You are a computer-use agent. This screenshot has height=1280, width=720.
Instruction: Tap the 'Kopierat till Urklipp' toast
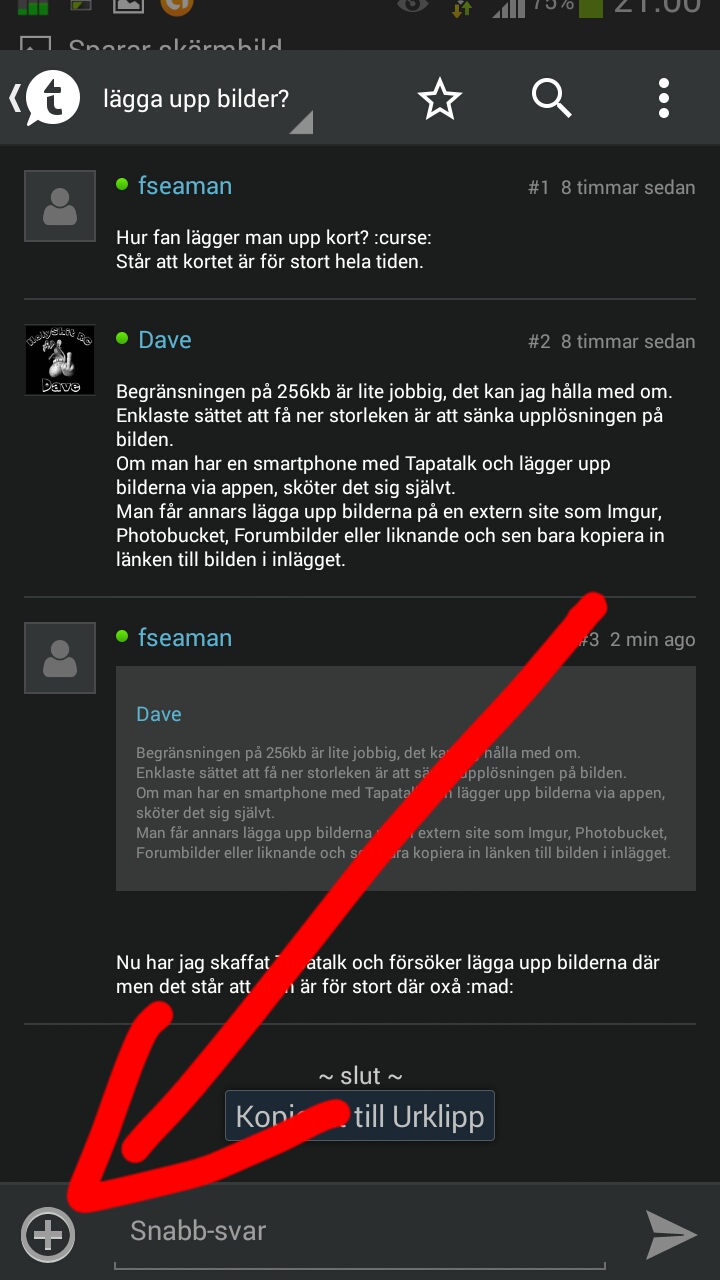coord(360,1116)
